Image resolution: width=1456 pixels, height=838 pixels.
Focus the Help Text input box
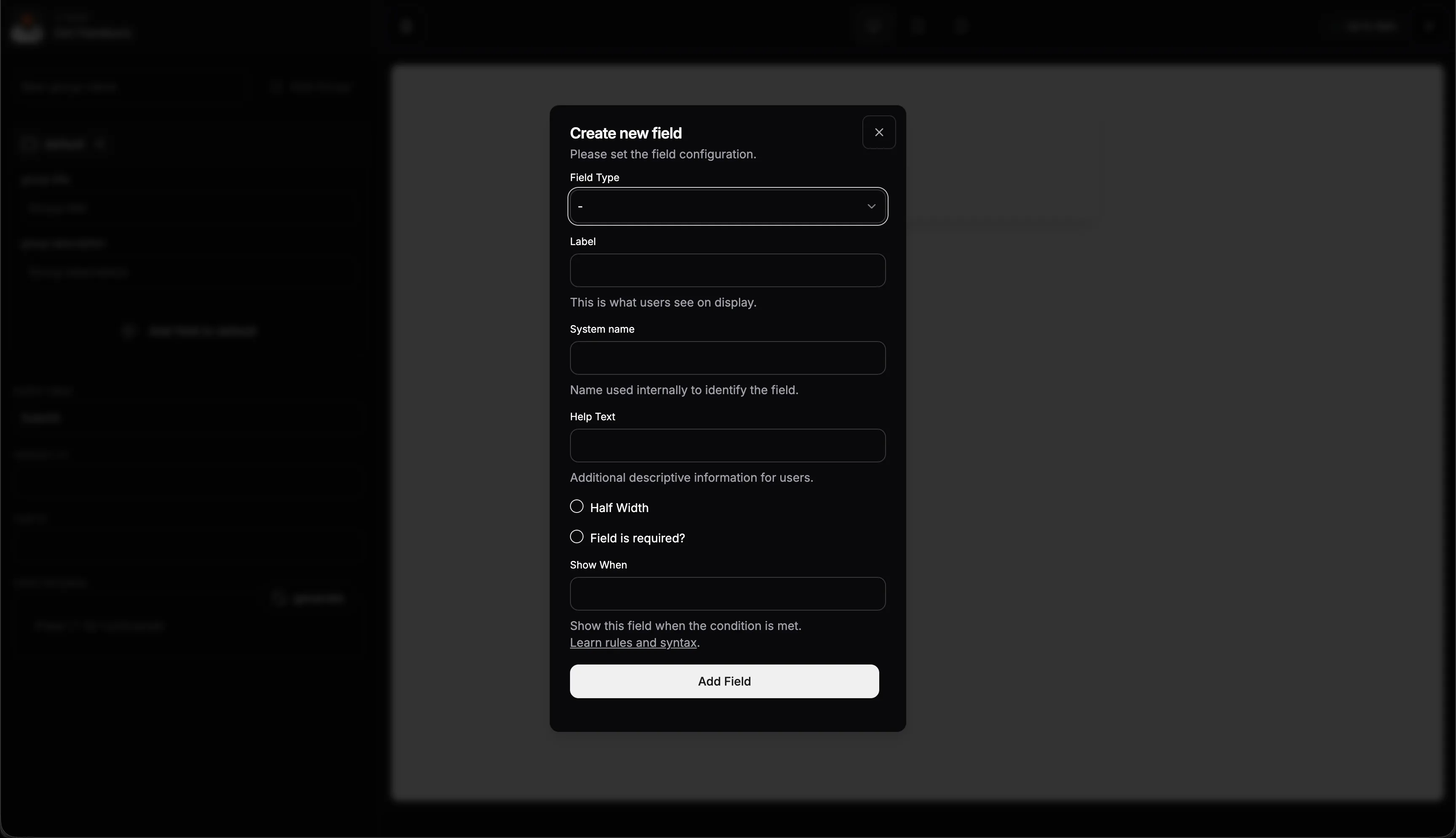727,446
